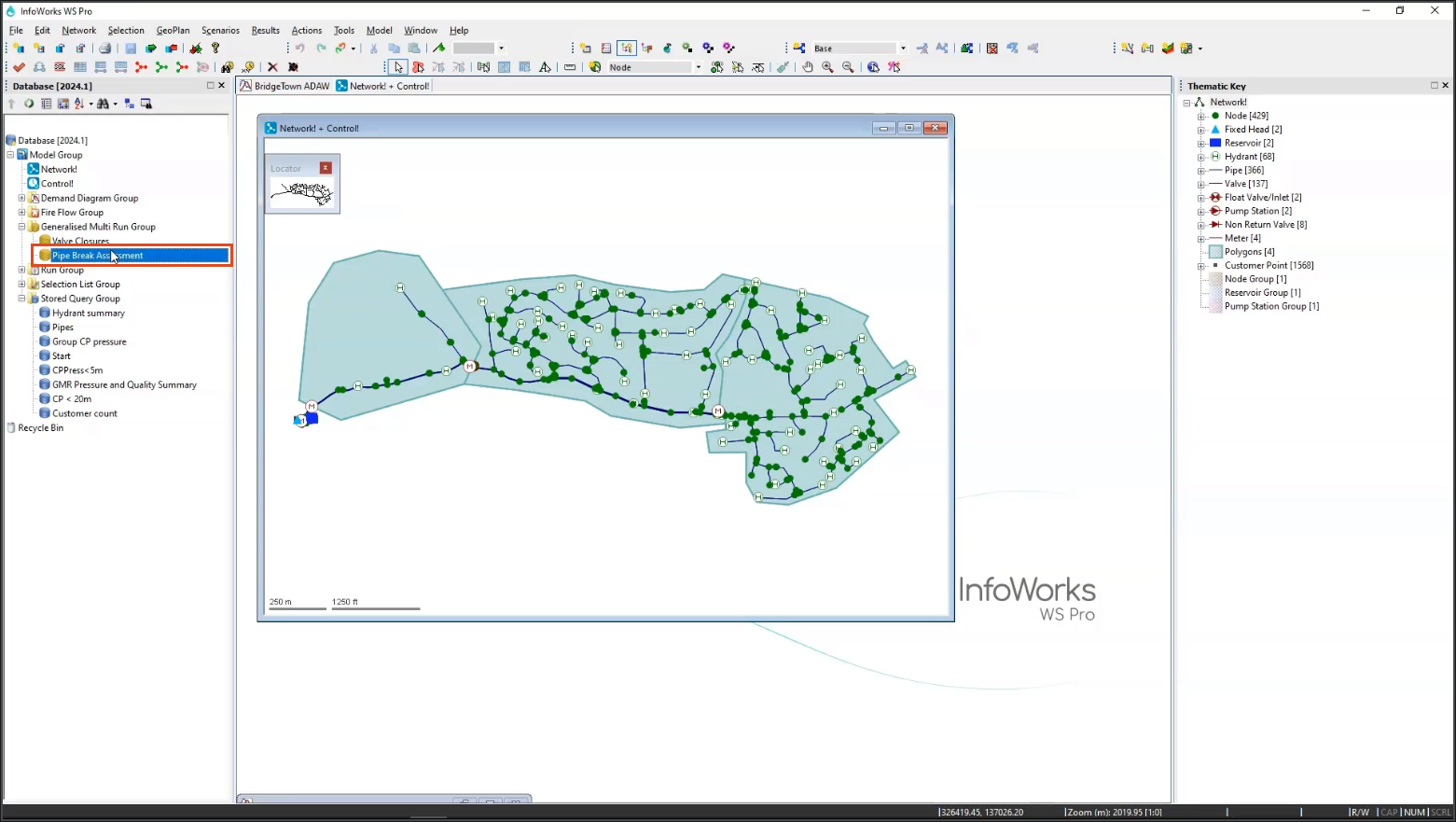Expand Pipe [366] in Thematic Key
The width and height of the screenshot is (1456, 822).
(1201, 171)
